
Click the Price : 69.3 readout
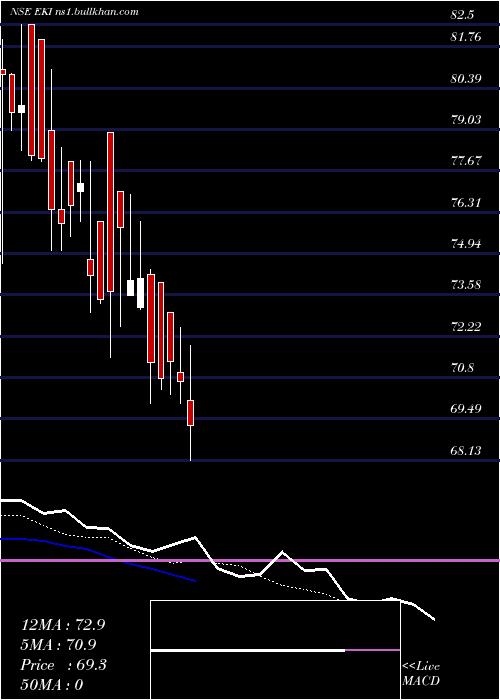pos(63,665)
